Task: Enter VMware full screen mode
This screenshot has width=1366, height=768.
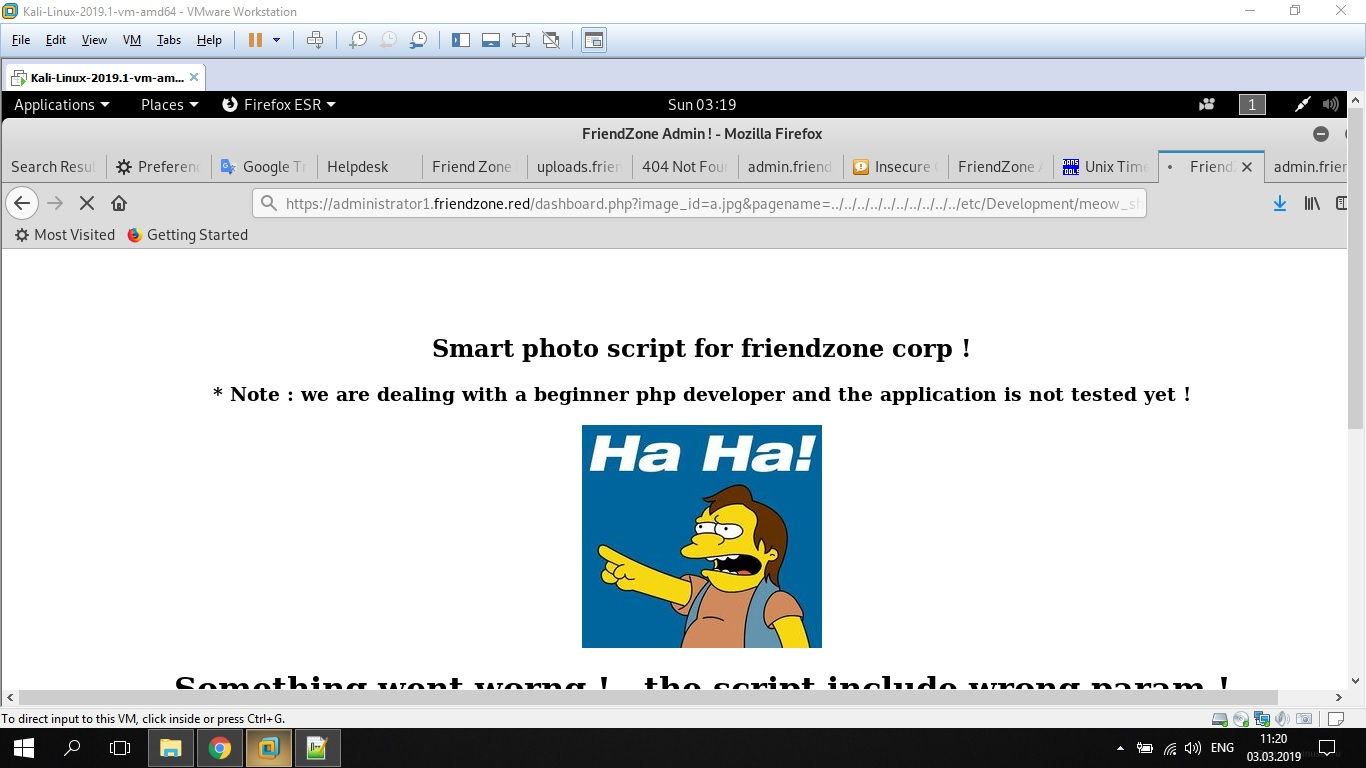Action: tap(520, 40)
